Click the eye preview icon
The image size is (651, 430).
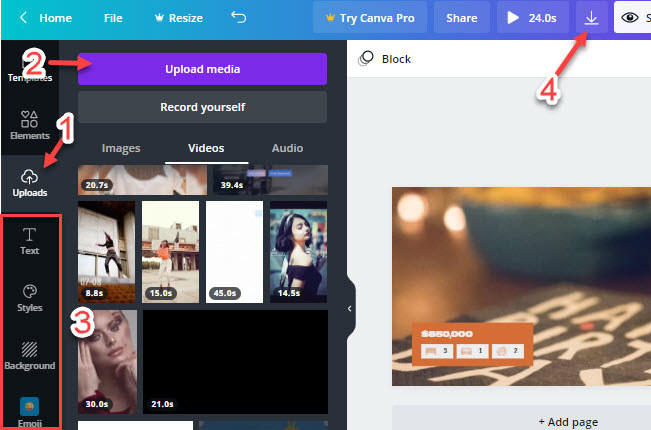coord(630,17)
